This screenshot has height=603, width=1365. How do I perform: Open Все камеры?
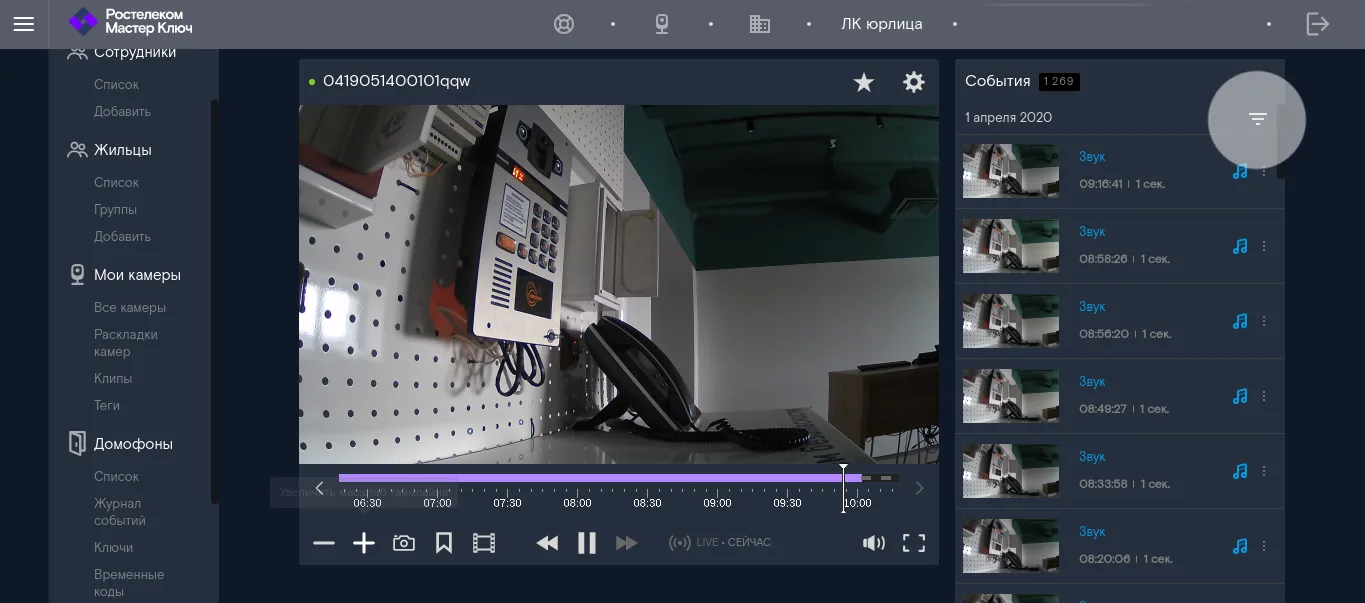[130, 308]
